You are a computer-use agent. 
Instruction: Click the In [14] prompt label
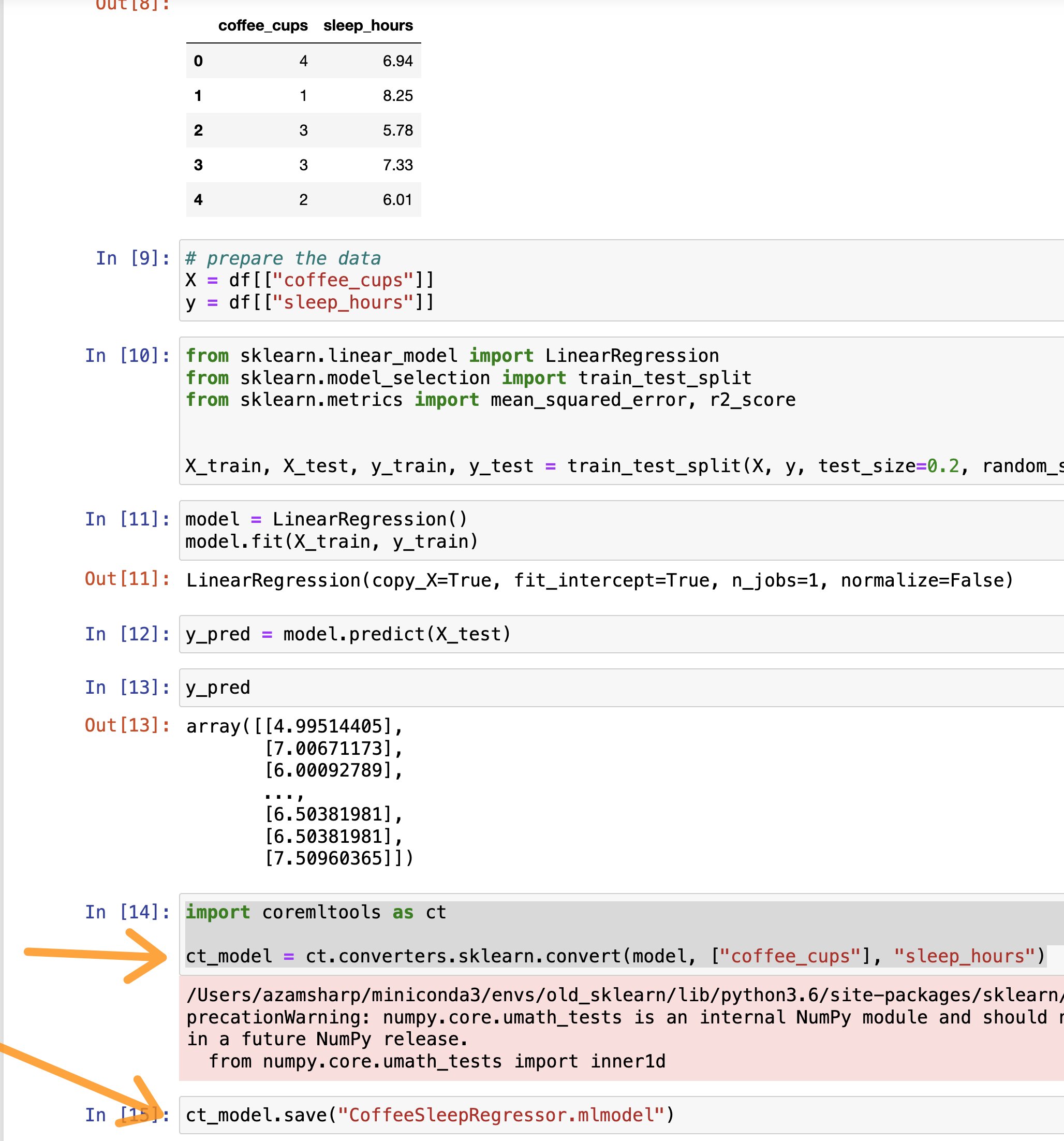click(x=127, y=912)
